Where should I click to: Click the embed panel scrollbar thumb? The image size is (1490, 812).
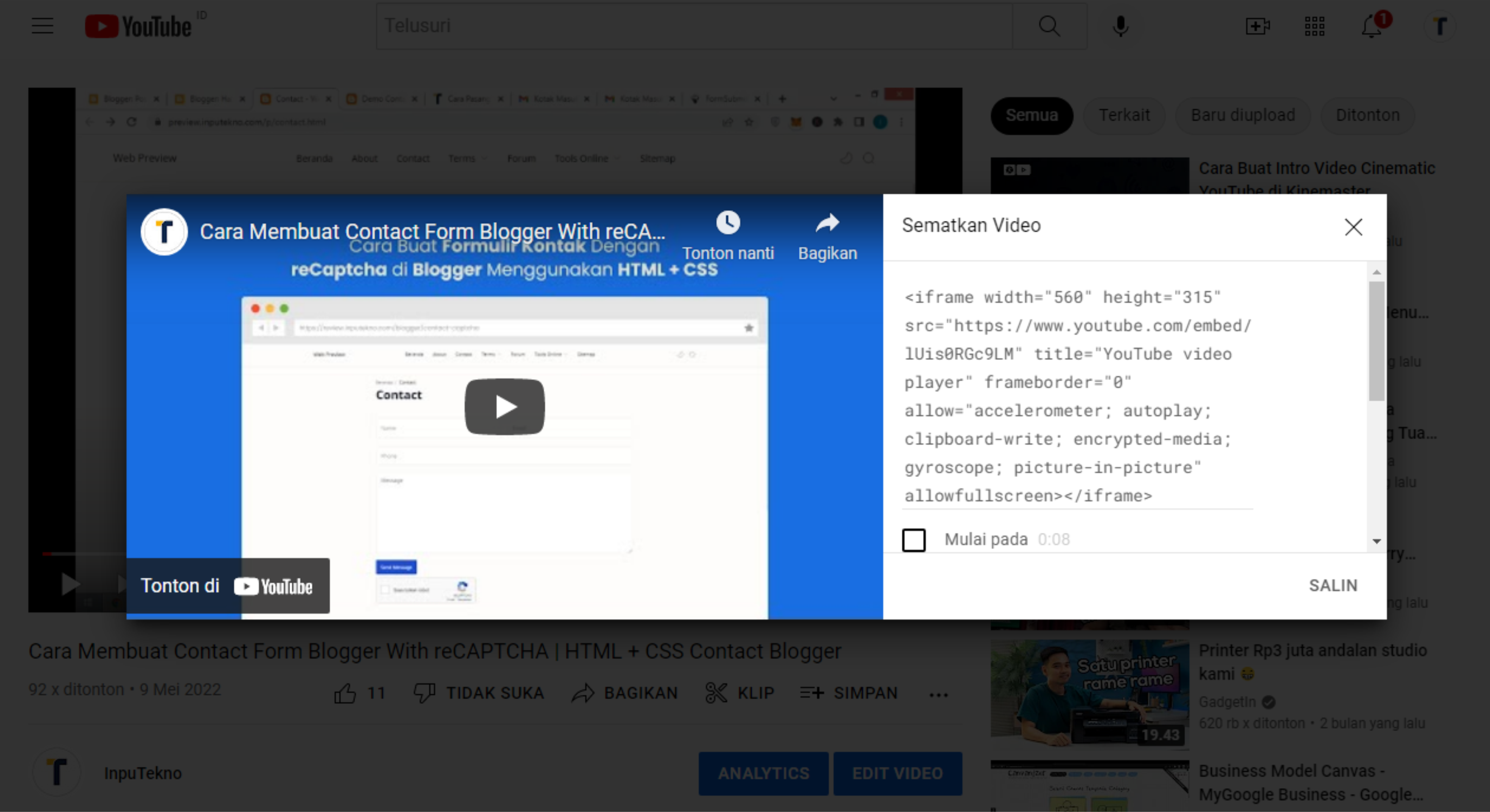1376,341
